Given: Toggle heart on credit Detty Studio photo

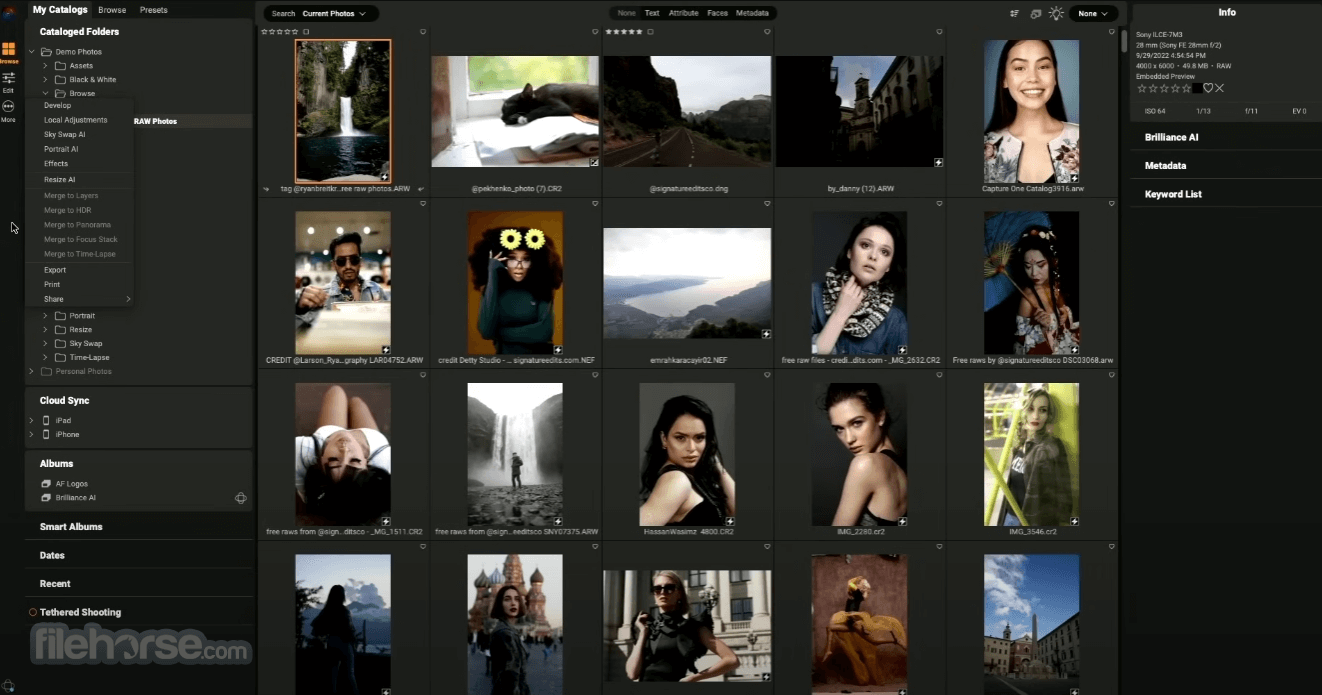Looking at the screenshot, I should [595, 204].
